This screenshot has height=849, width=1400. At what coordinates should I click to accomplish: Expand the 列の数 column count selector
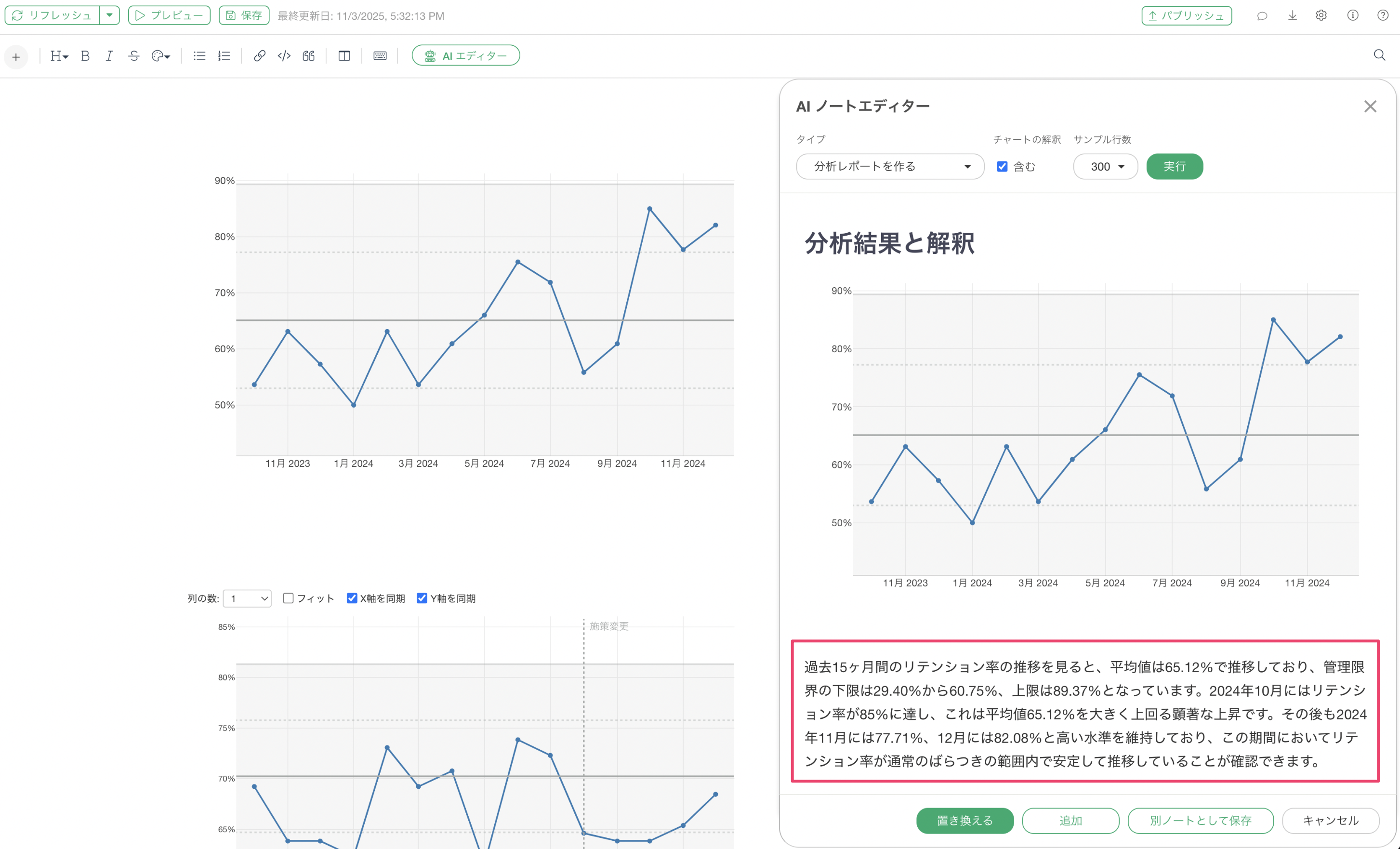(x=247, y=598)
